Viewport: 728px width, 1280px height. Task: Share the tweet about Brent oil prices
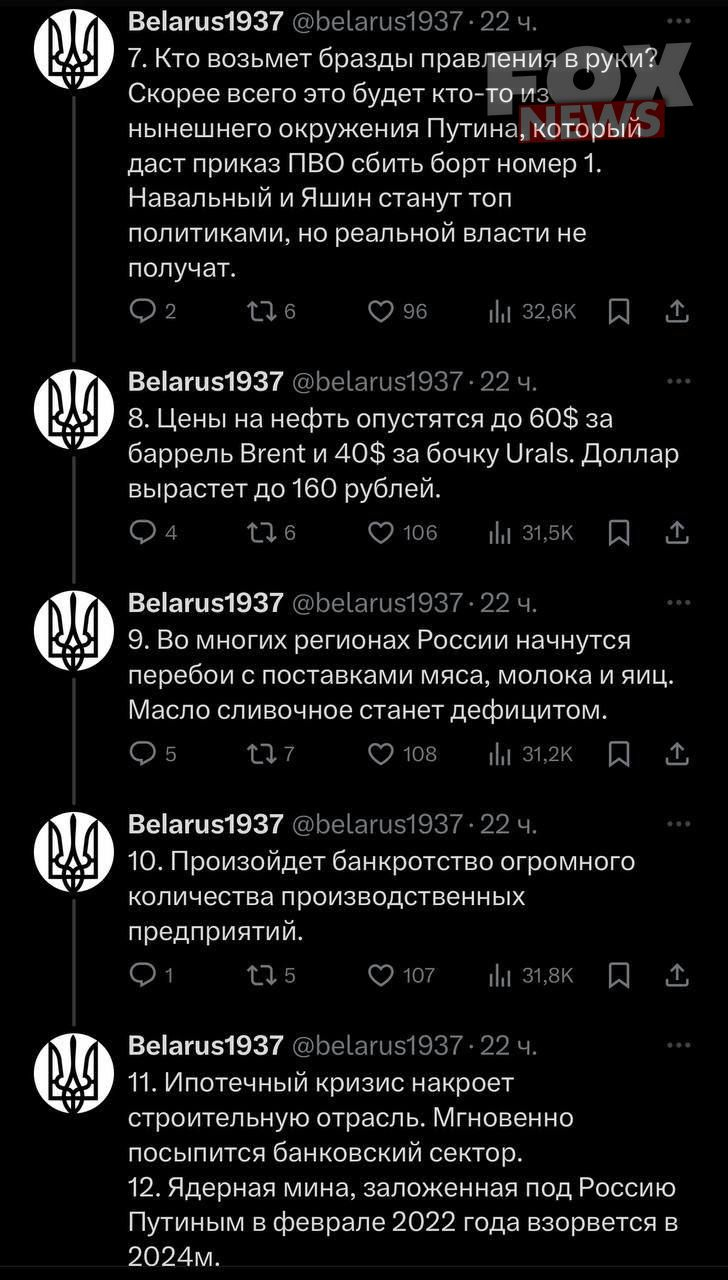pyautogui.click(x=677, y=533)
